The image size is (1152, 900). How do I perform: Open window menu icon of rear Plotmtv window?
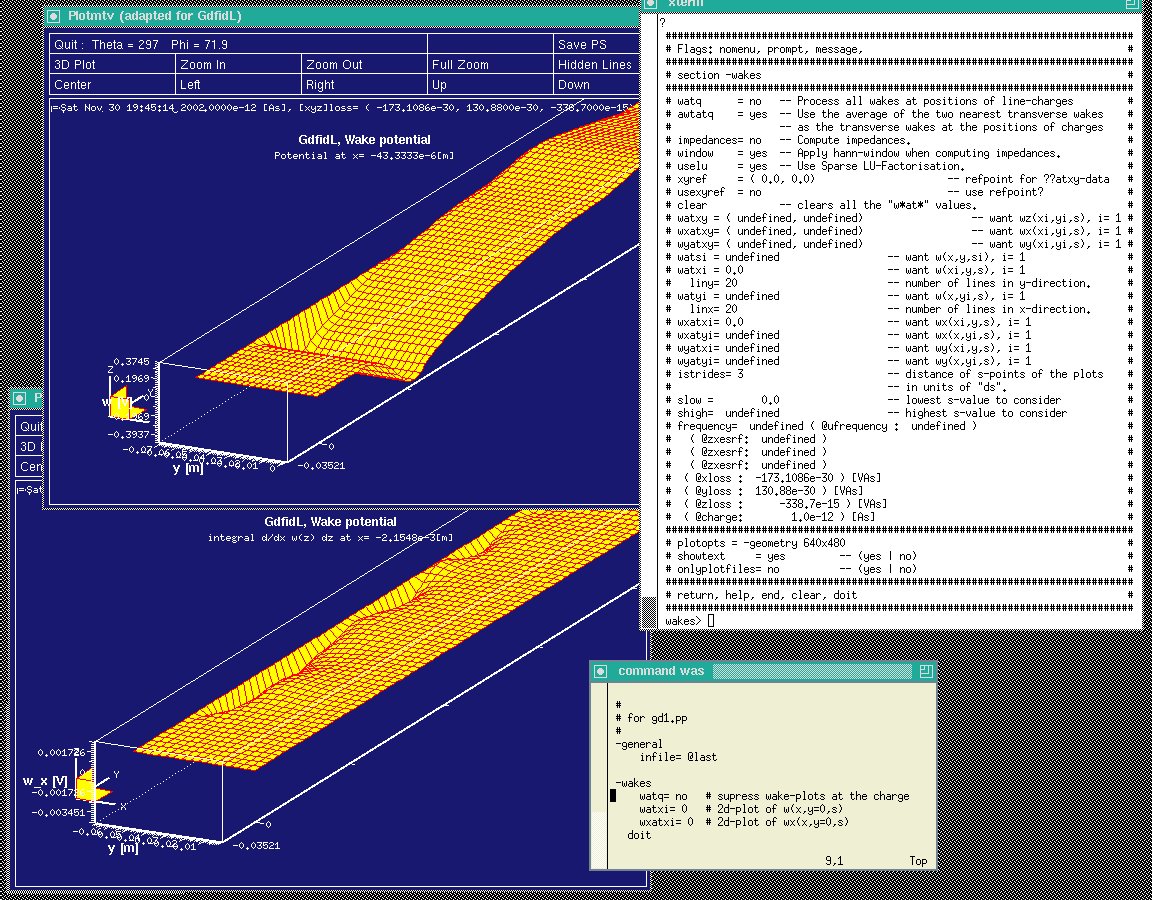[x=20, y=398]
